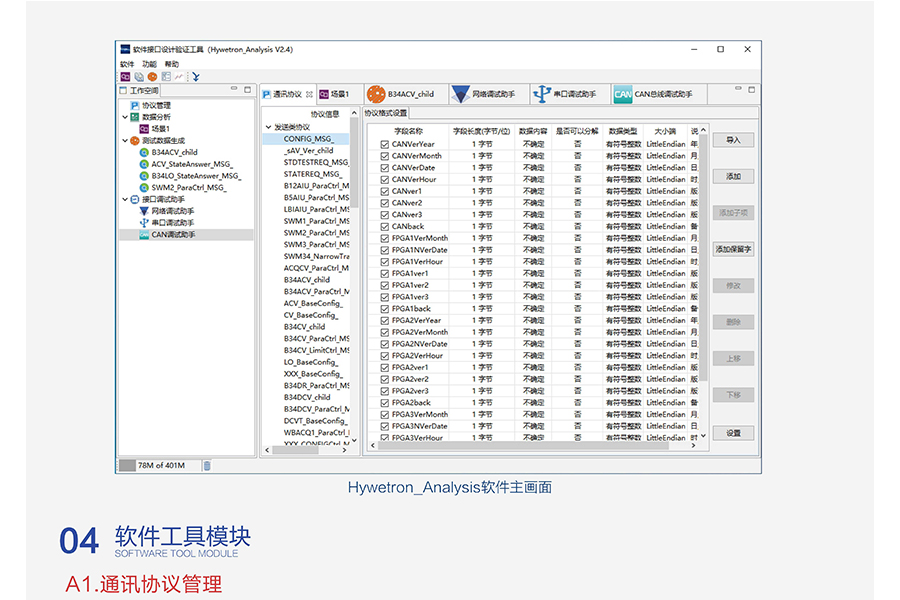Open the 软件 menu

click(x=127, y=64)
